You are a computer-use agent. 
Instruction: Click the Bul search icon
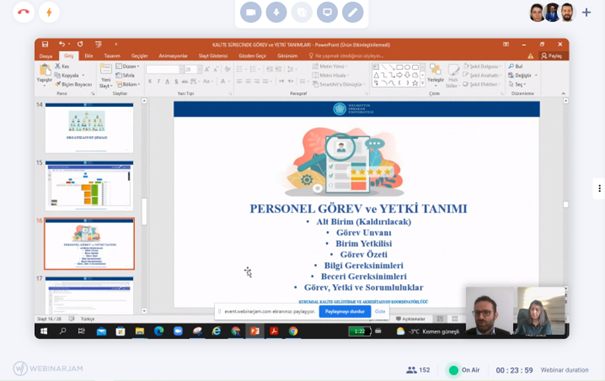[511, 66]
